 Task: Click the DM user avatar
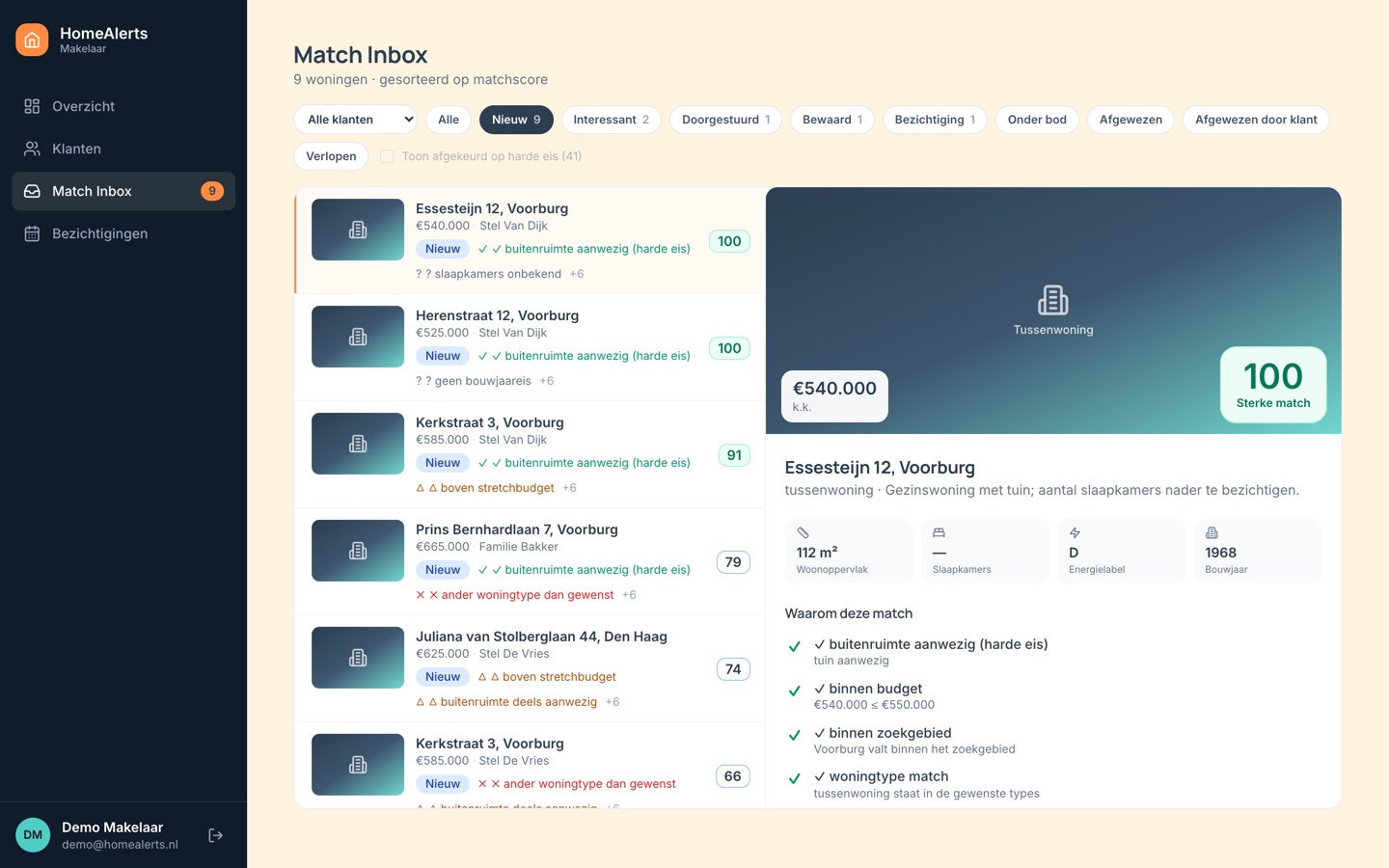[33, 835]
